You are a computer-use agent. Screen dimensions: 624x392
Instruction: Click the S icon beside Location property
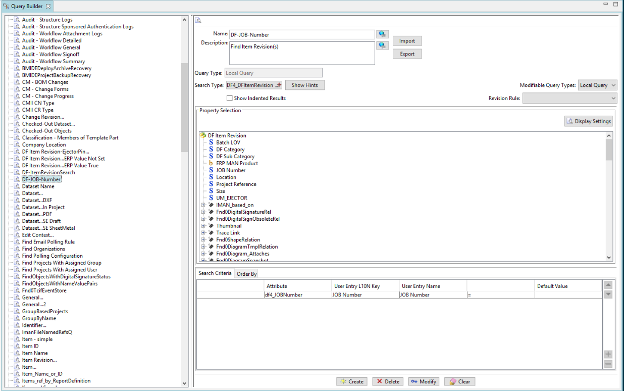211,177
